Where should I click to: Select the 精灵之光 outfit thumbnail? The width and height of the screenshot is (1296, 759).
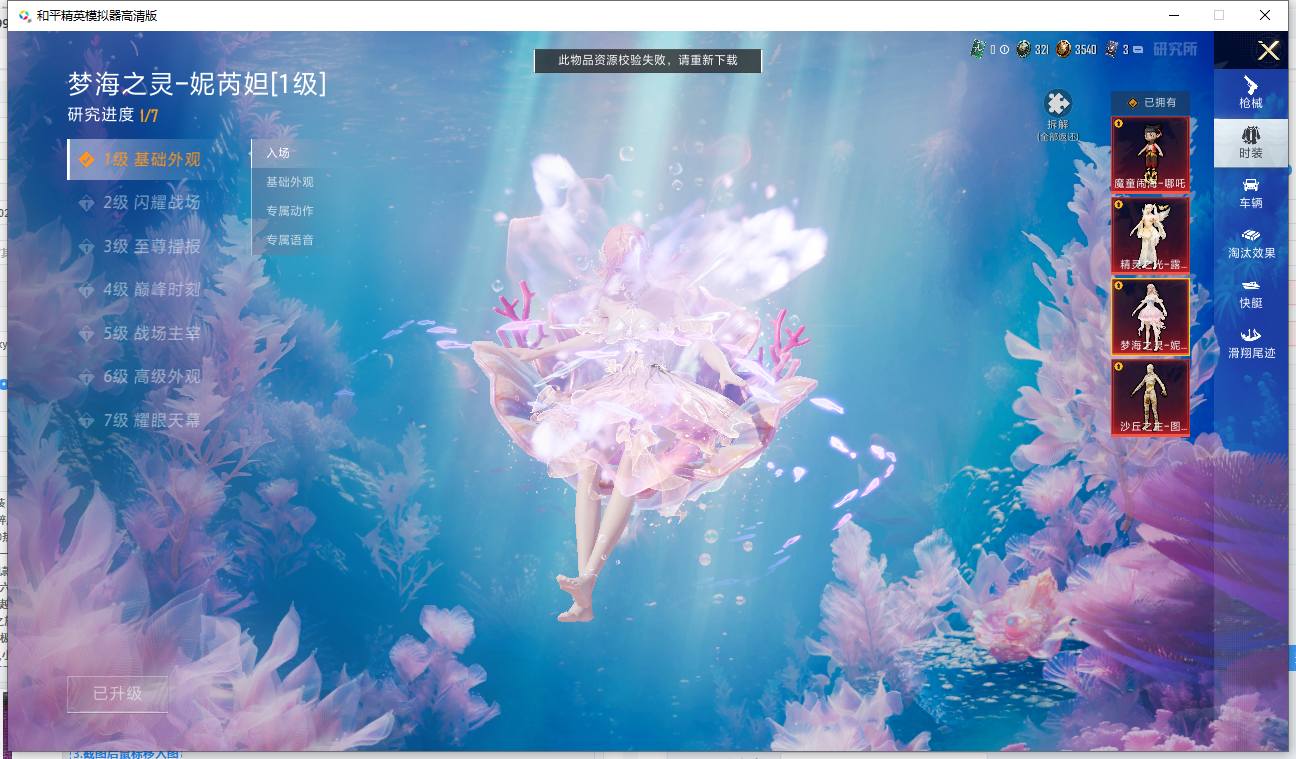click(1150, 235)
